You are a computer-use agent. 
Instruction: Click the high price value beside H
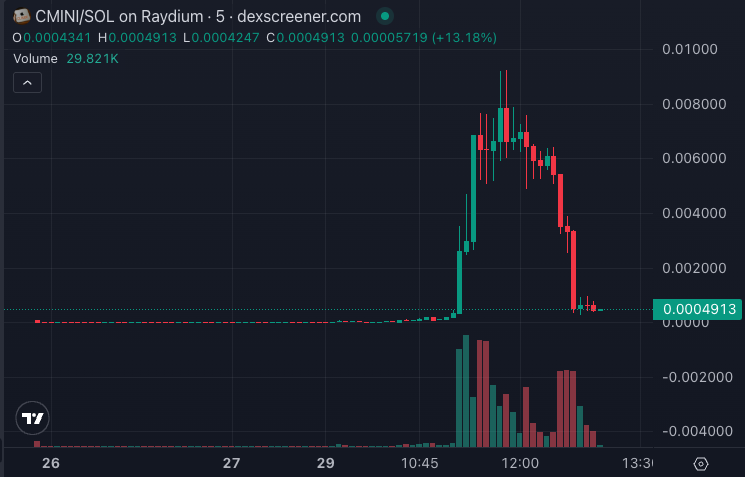143,38
